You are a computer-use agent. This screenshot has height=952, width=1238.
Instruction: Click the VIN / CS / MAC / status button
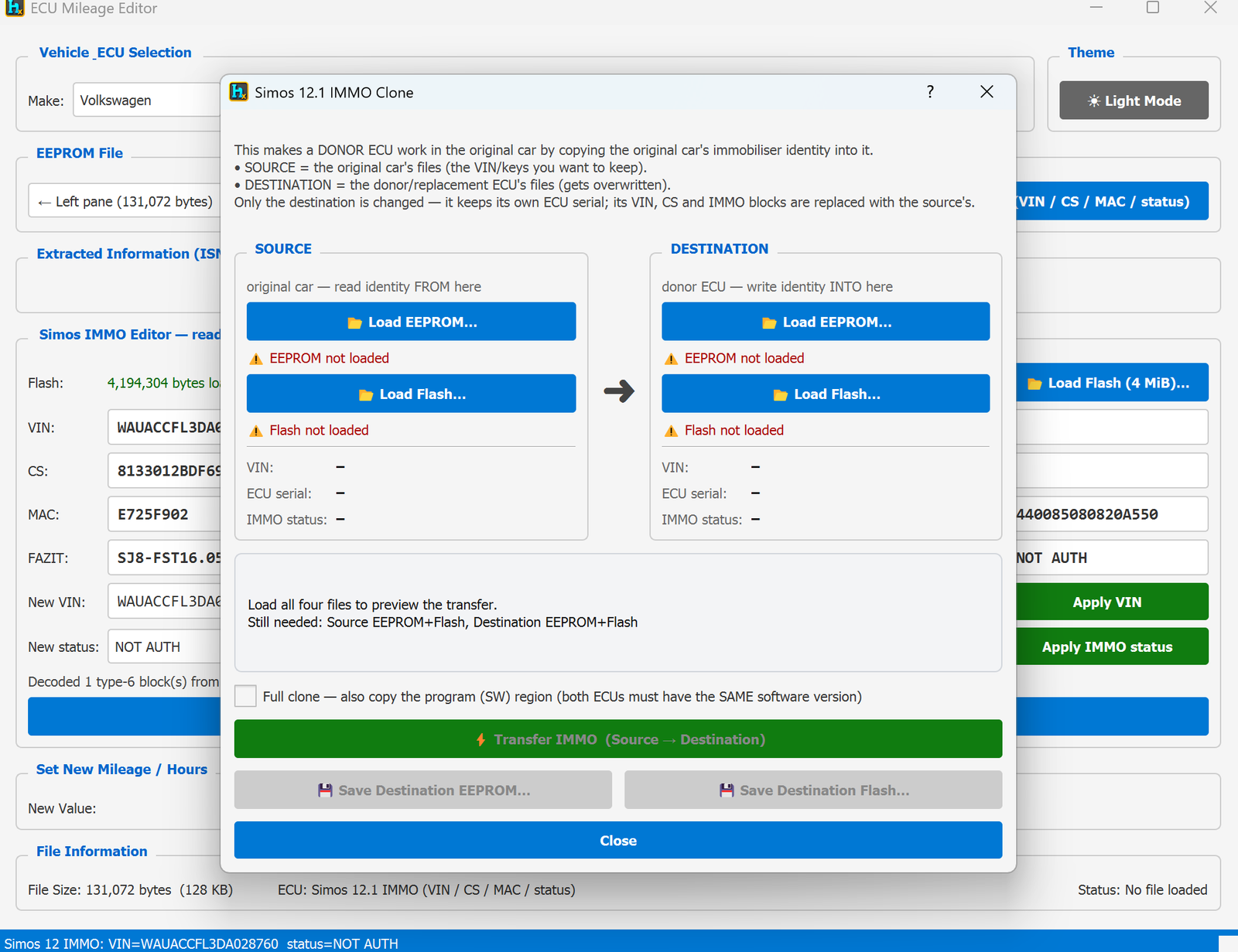(1112, 201)
